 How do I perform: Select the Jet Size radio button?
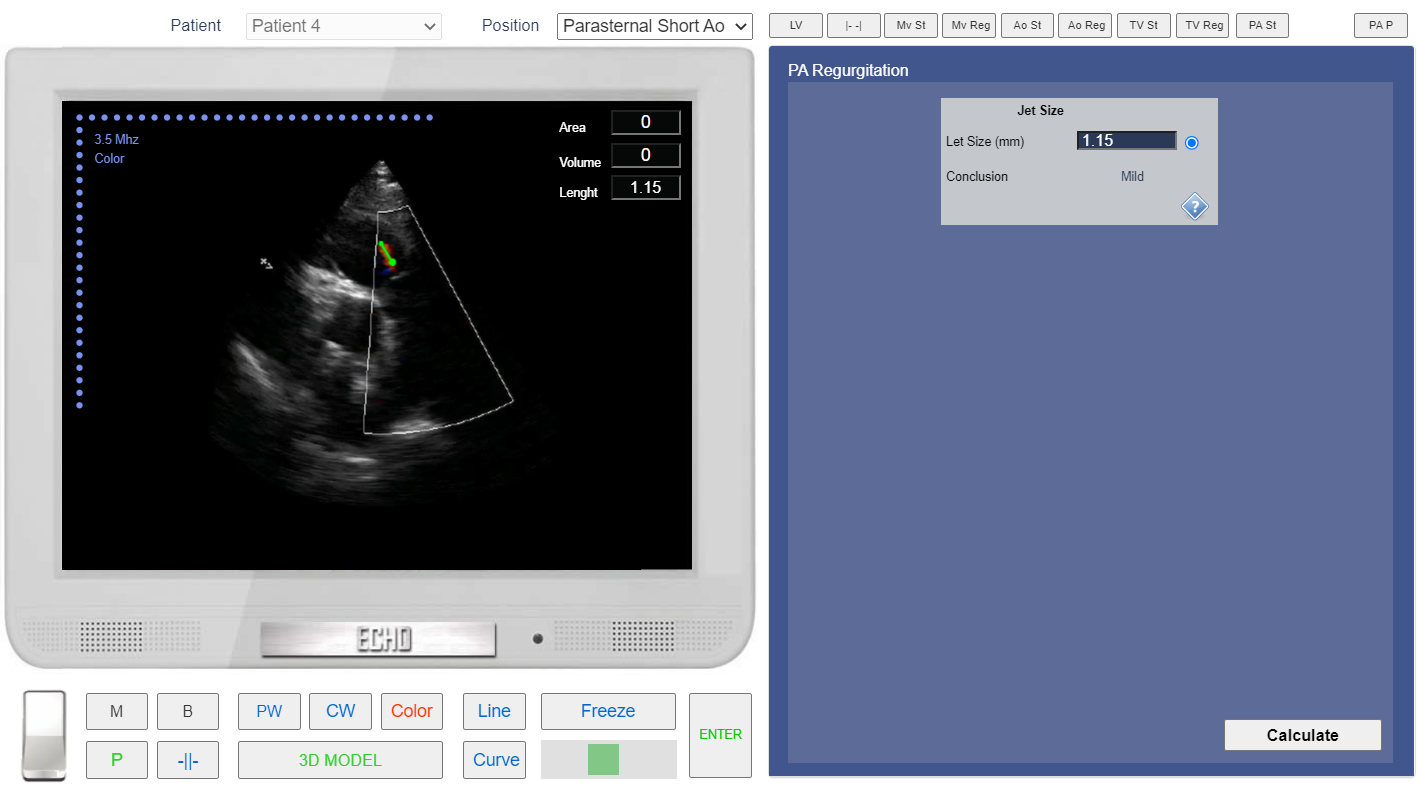[x=1191, y=143]
